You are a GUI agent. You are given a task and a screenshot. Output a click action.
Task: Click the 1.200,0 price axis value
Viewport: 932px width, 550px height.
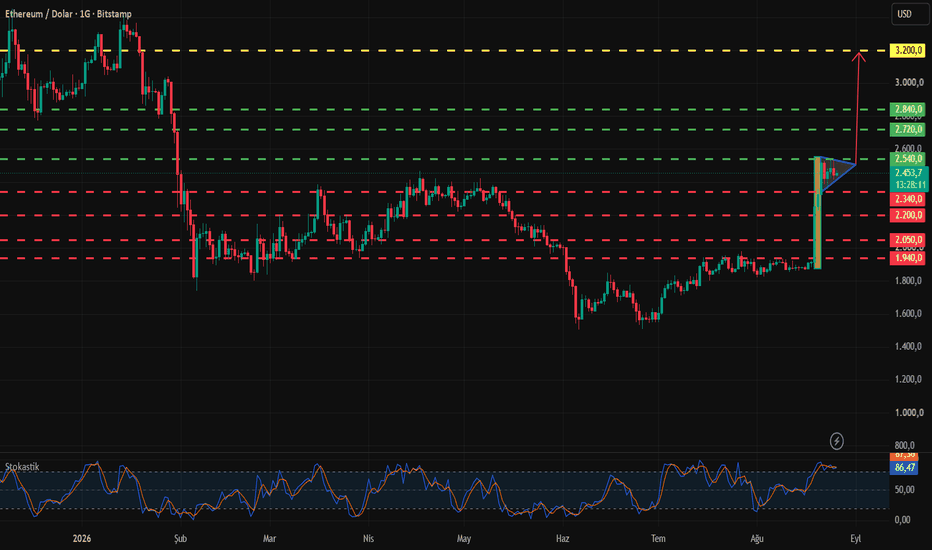[x=909, y=379]
